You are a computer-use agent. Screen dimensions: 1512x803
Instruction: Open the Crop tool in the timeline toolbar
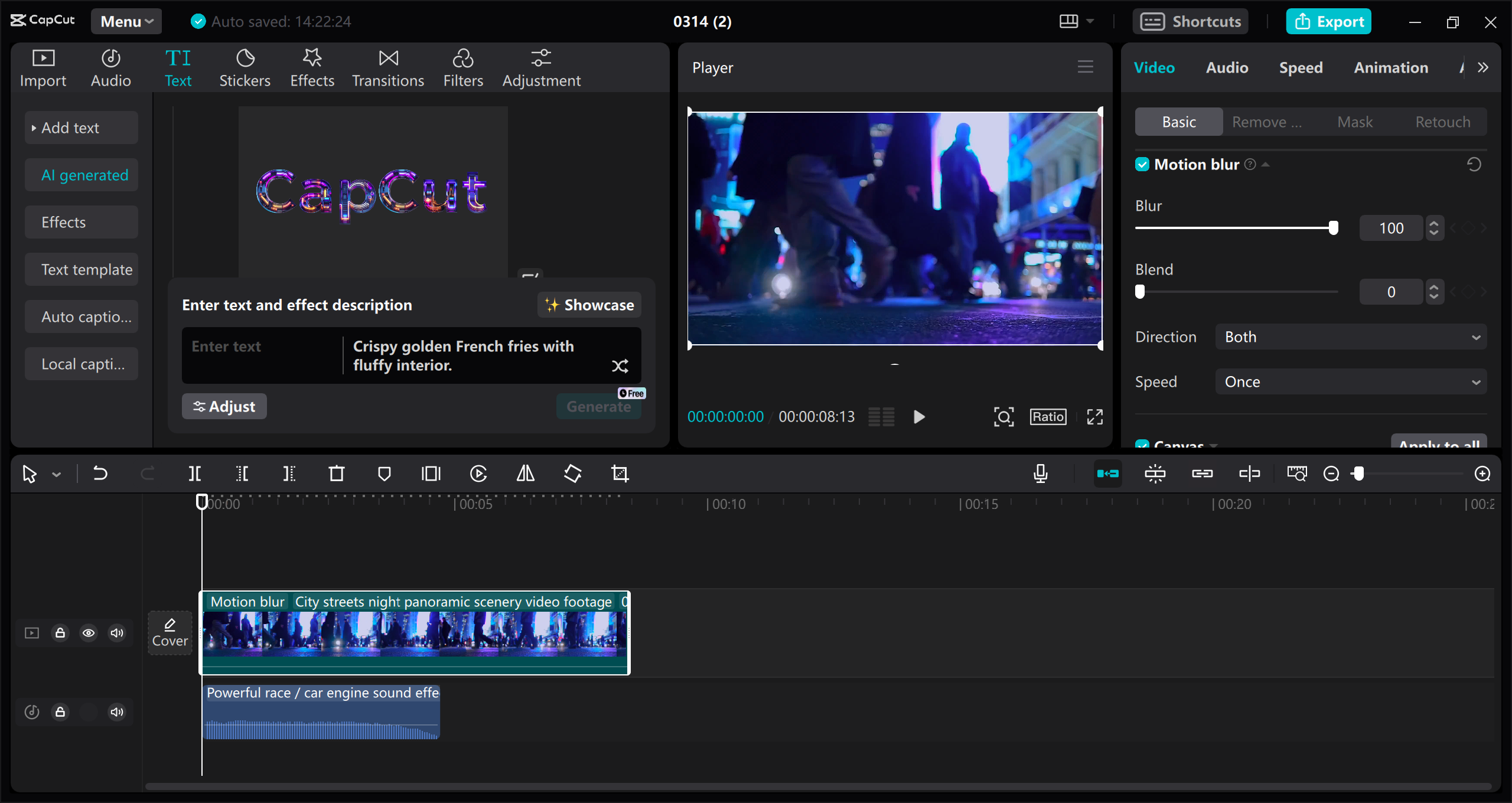point(620,474)
